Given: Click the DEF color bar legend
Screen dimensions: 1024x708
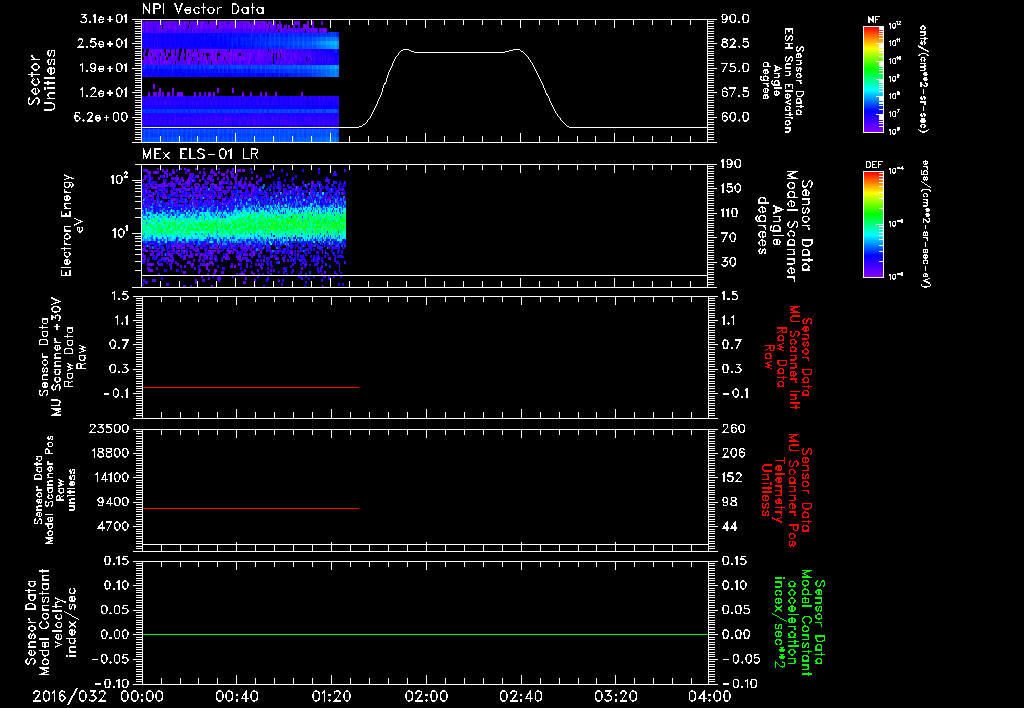Looking at the screenshot, I should click(x=874, y=224).
